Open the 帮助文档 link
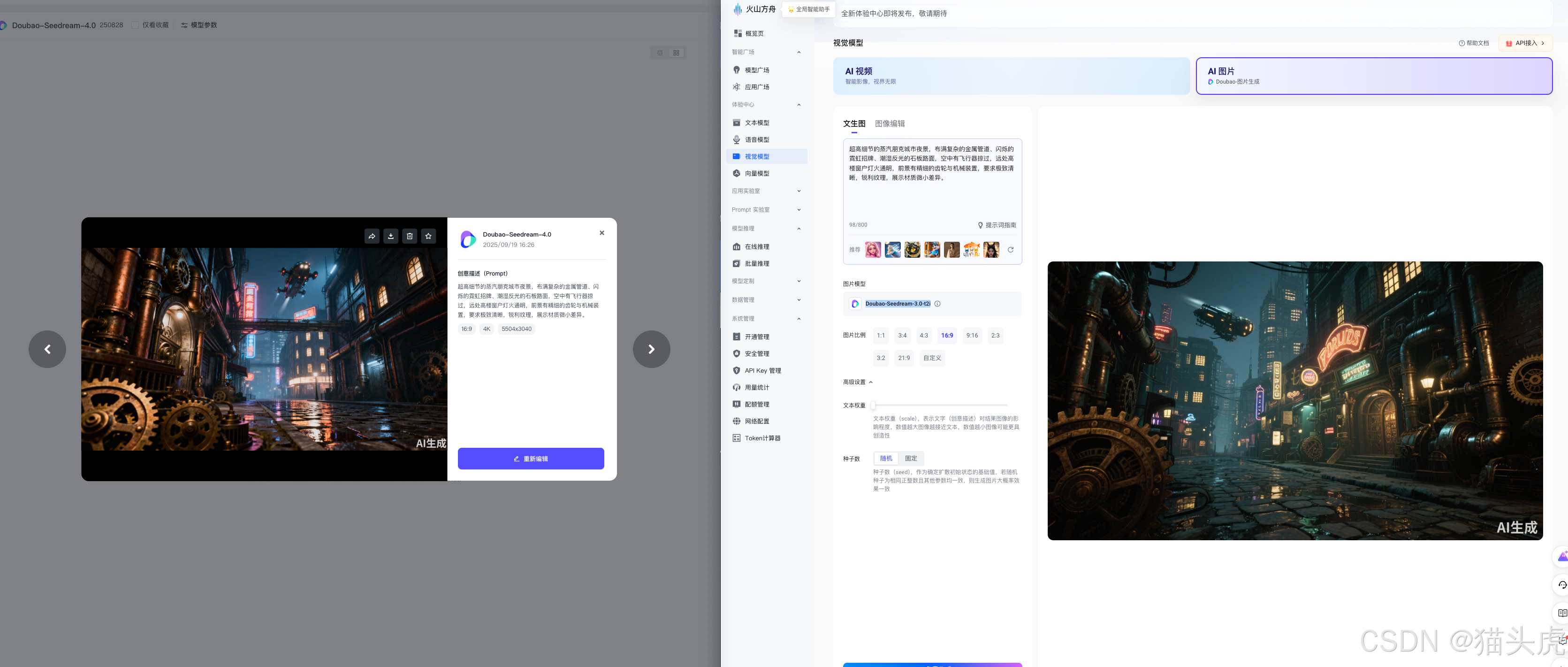The height and width of the screenshot is (667, 1568). 1474,43
